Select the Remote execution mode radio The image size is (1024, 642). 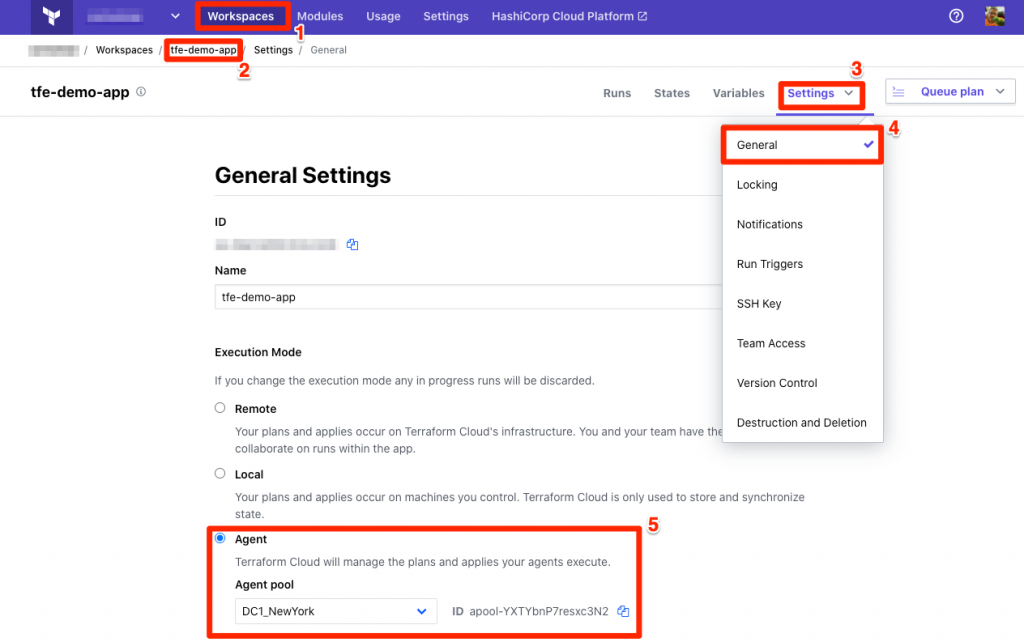[x=220, y=408]
